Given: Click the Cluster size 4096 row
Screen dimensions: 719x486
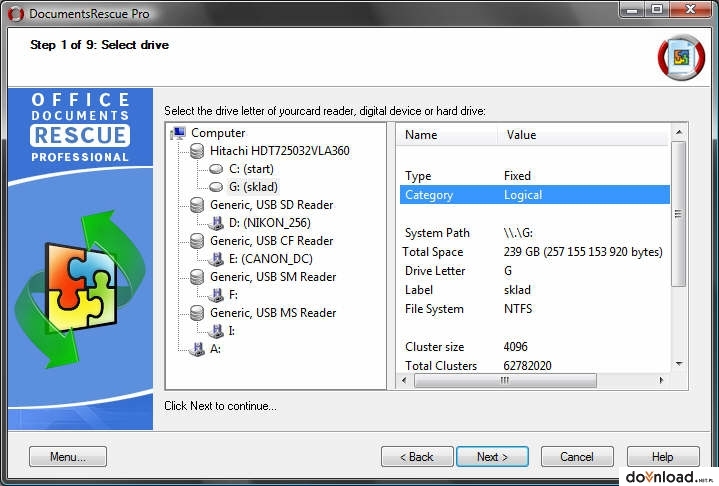Looking at the screenshot, I should [535, 347].
